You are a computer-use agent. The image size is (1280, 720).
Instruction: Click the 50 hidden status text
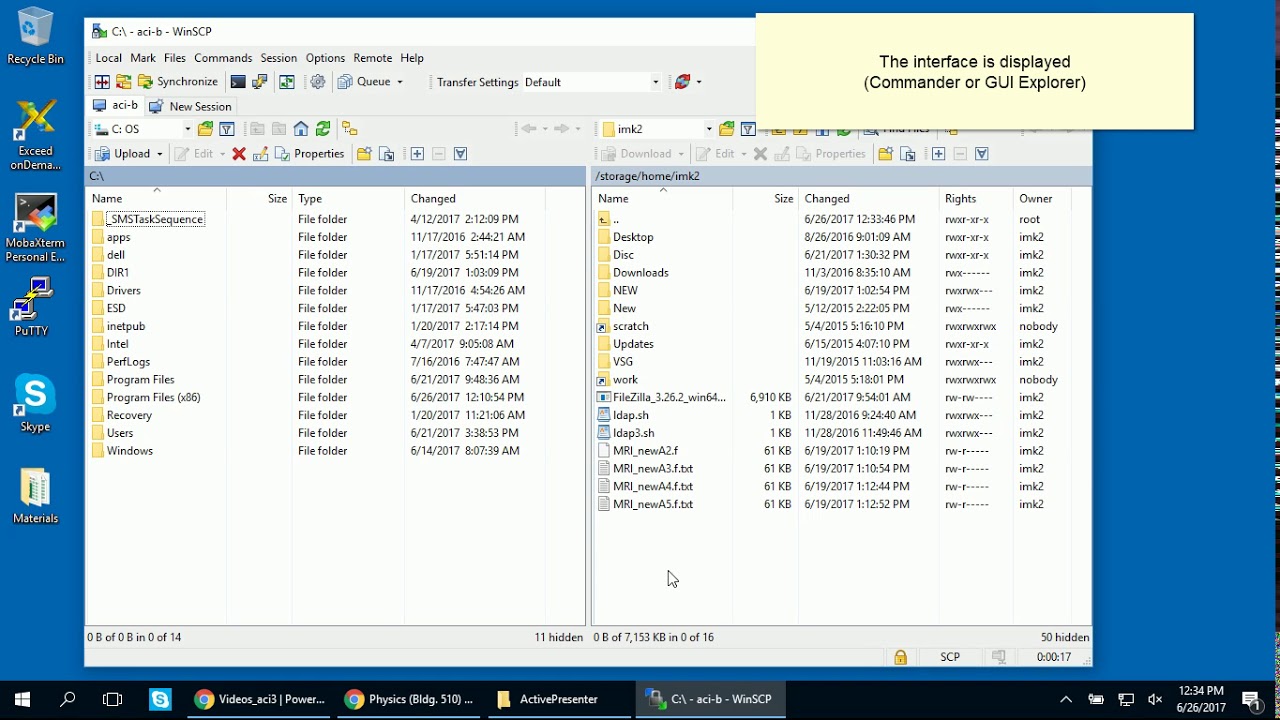[1065, 637]
